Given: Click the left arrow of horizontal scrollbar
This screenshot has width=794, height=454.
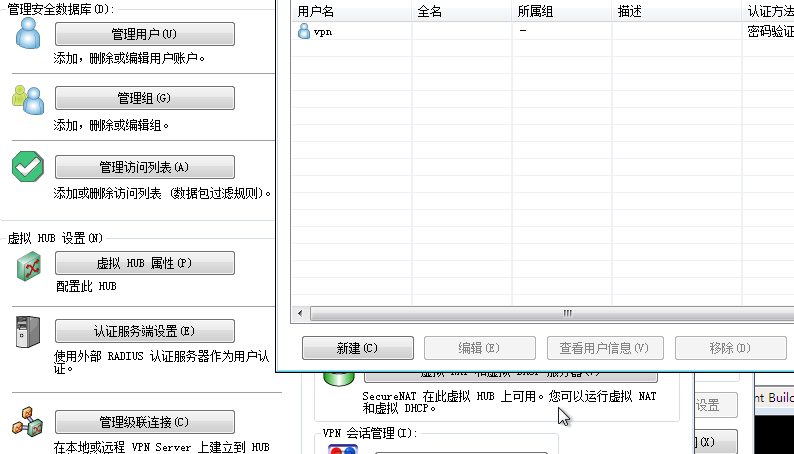Looking at the screenshot, I should 300,313.
